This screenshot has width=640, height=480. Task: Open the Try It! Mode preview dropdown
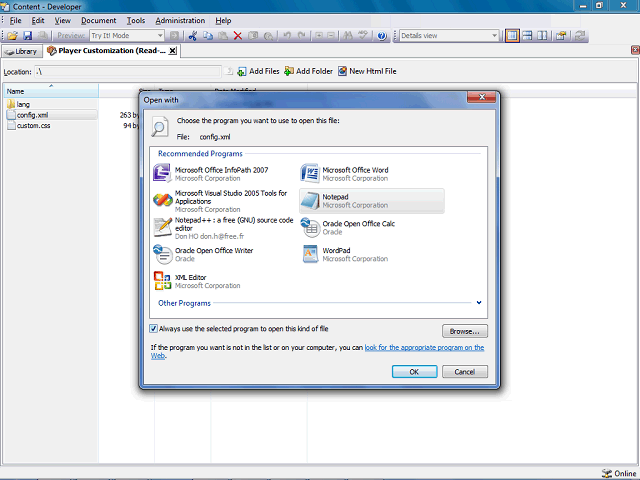(160, 36)
